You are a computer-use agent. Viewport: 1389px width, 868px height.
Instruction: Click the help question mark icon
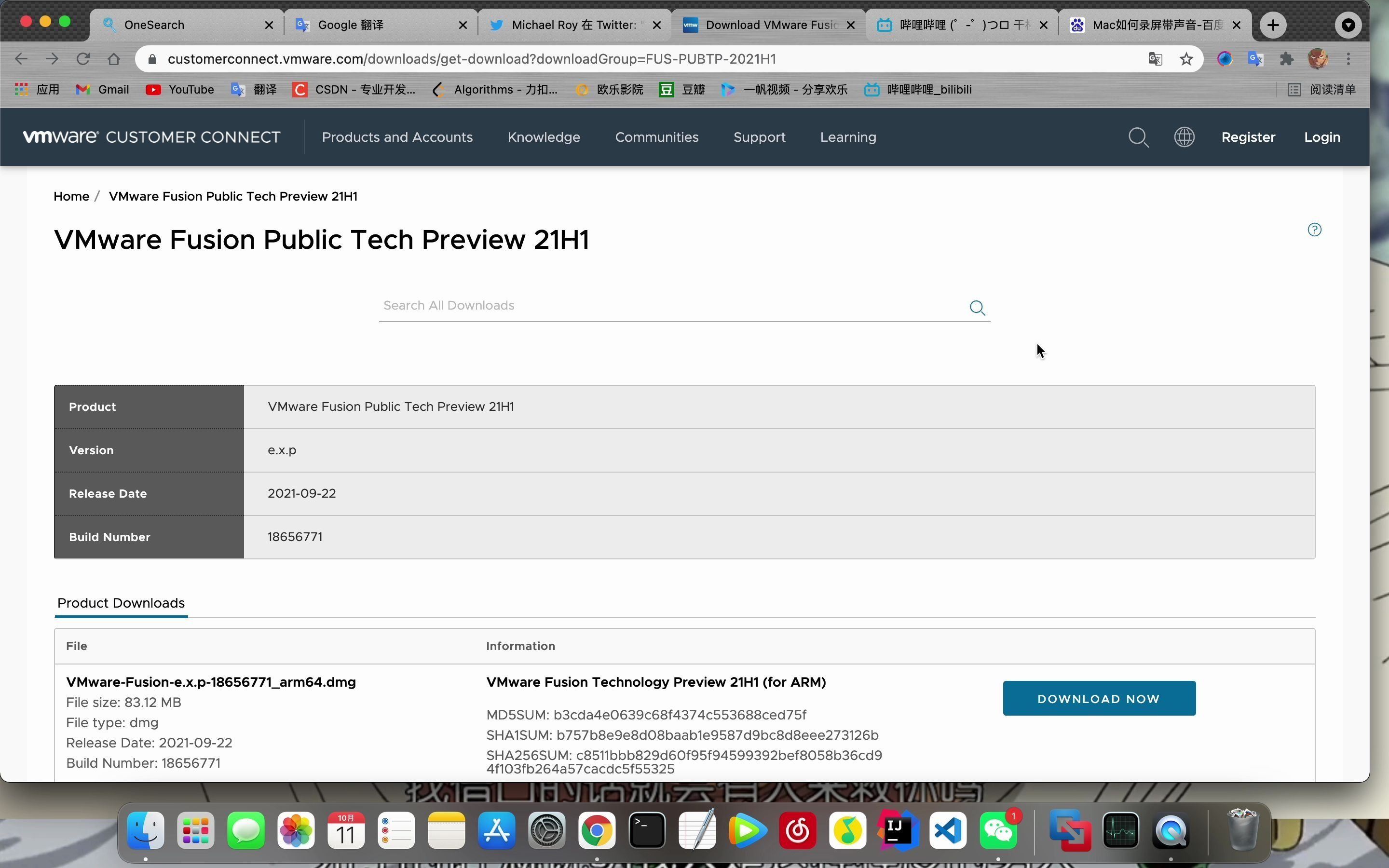click(1314, 230)
